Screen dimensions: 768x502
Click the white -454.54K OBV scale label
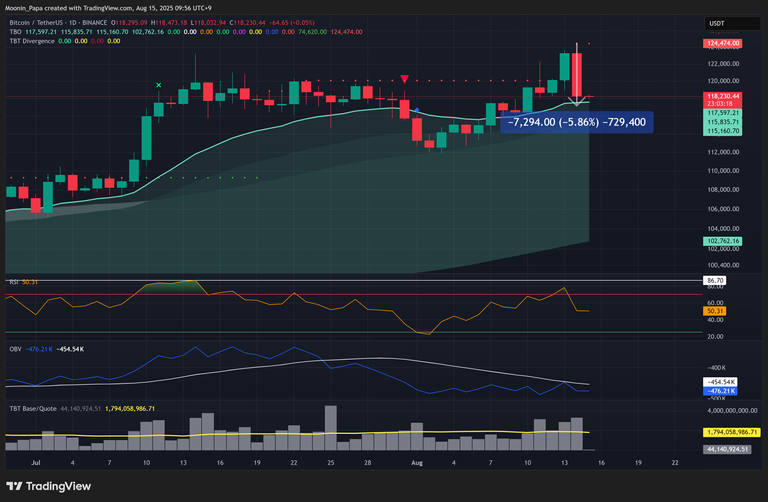tap(720, 382)
